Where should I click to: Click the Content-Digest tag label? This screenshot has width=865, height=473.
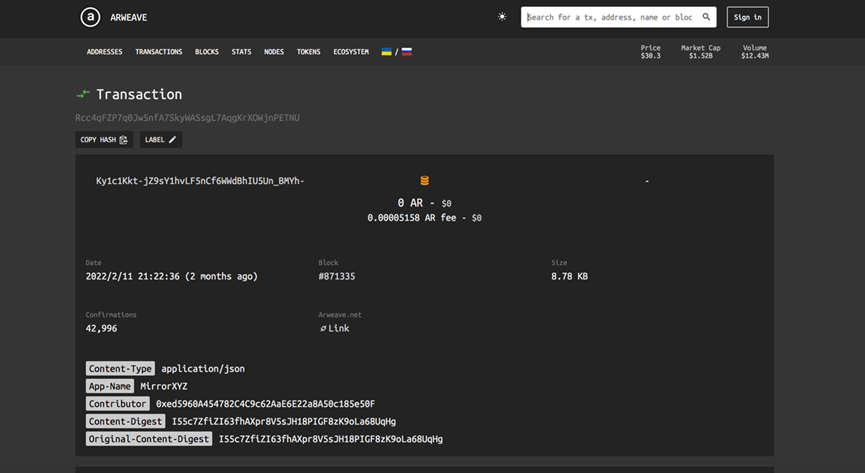(x=126, y=422)
